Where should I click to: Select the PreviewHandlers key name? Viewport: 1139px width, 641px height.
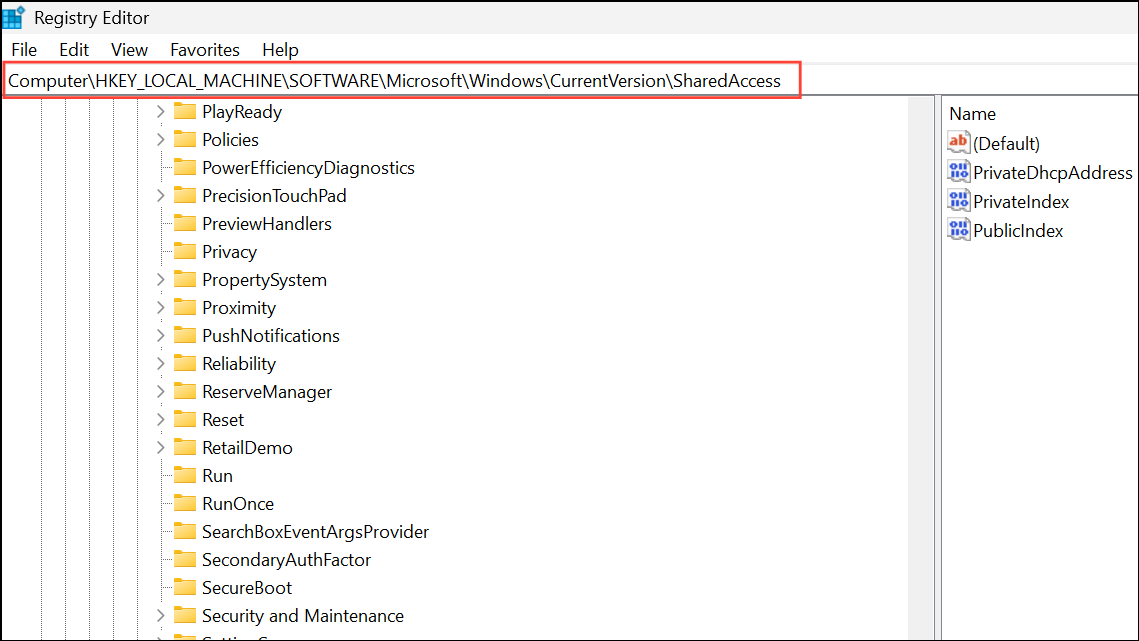(267, 223)
